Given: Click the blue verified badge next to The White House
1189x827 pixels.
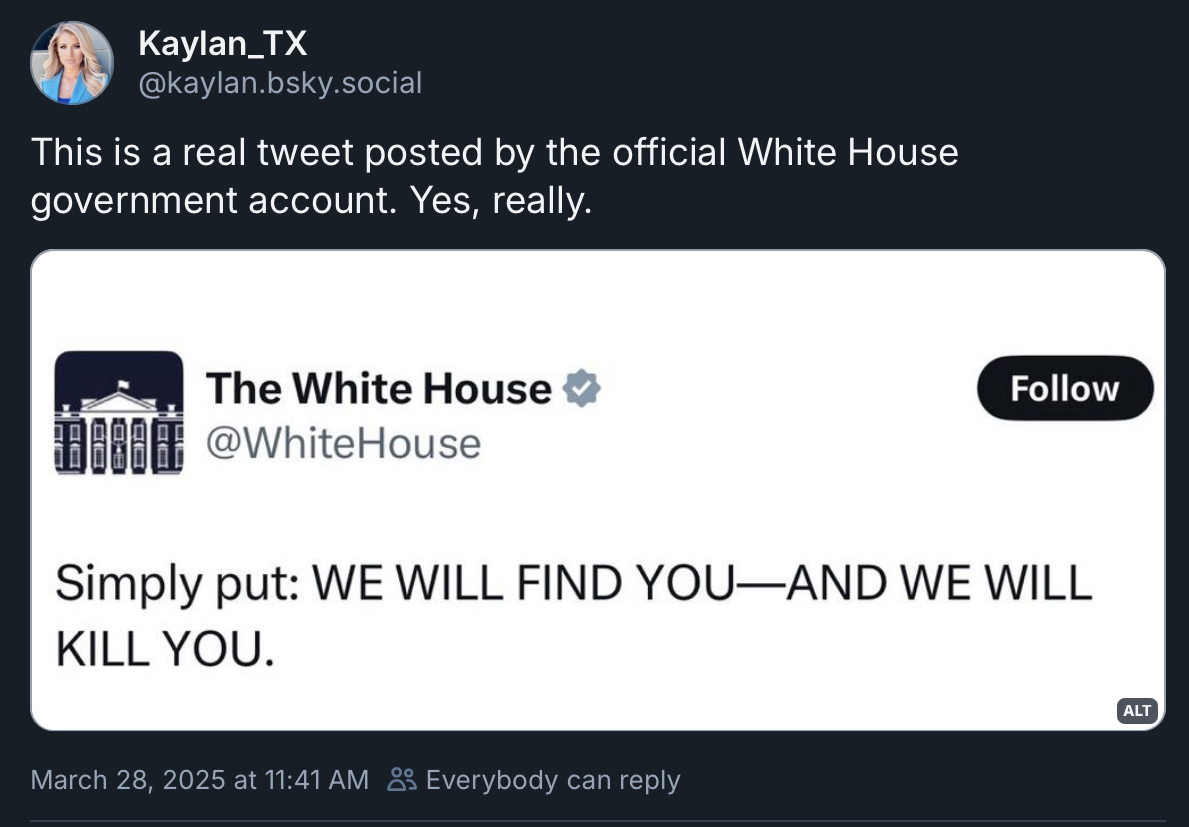Looking at the screenshot, I should click(581, 388).
